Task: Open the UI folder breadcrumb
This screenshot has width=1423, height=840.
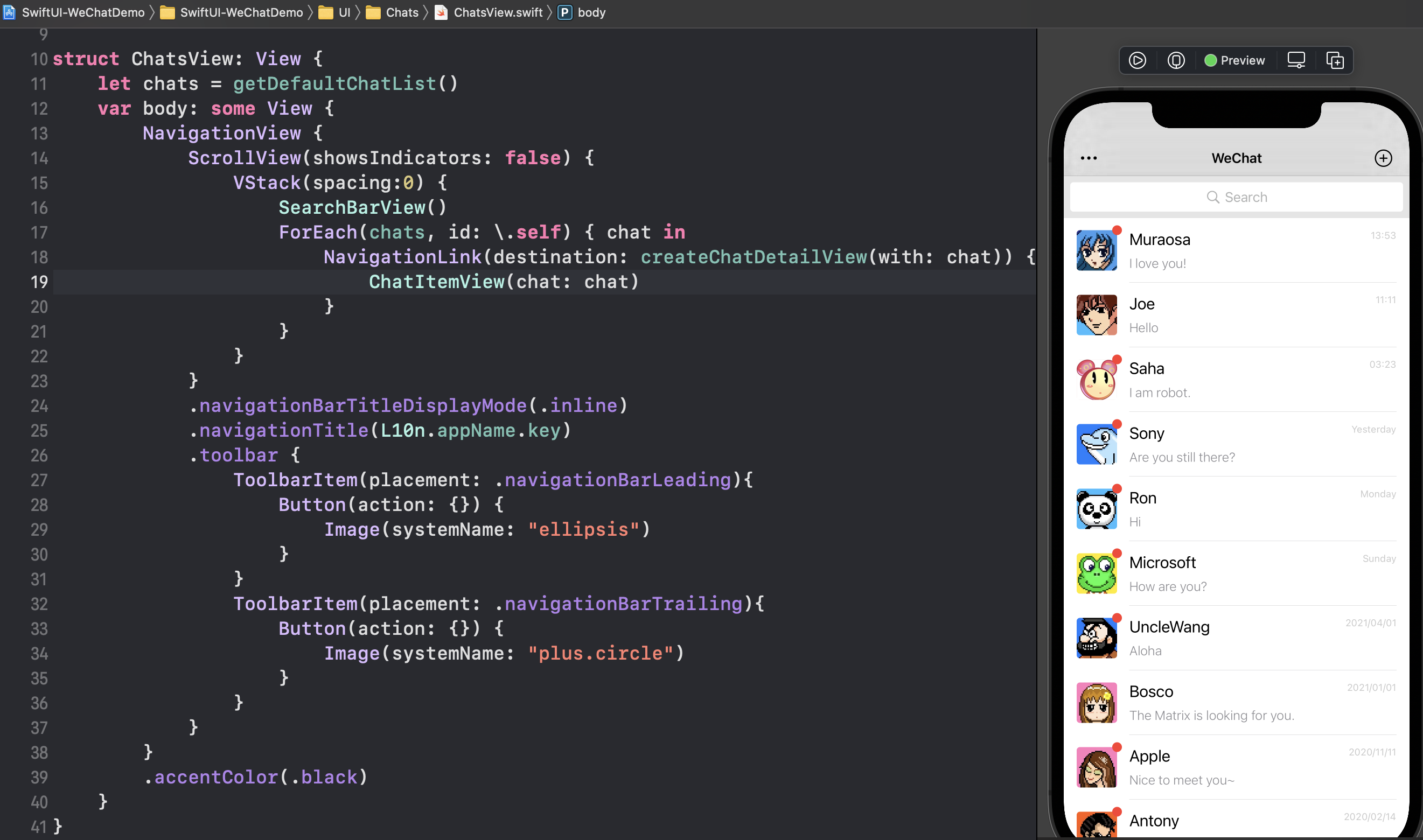Action: 344,12
